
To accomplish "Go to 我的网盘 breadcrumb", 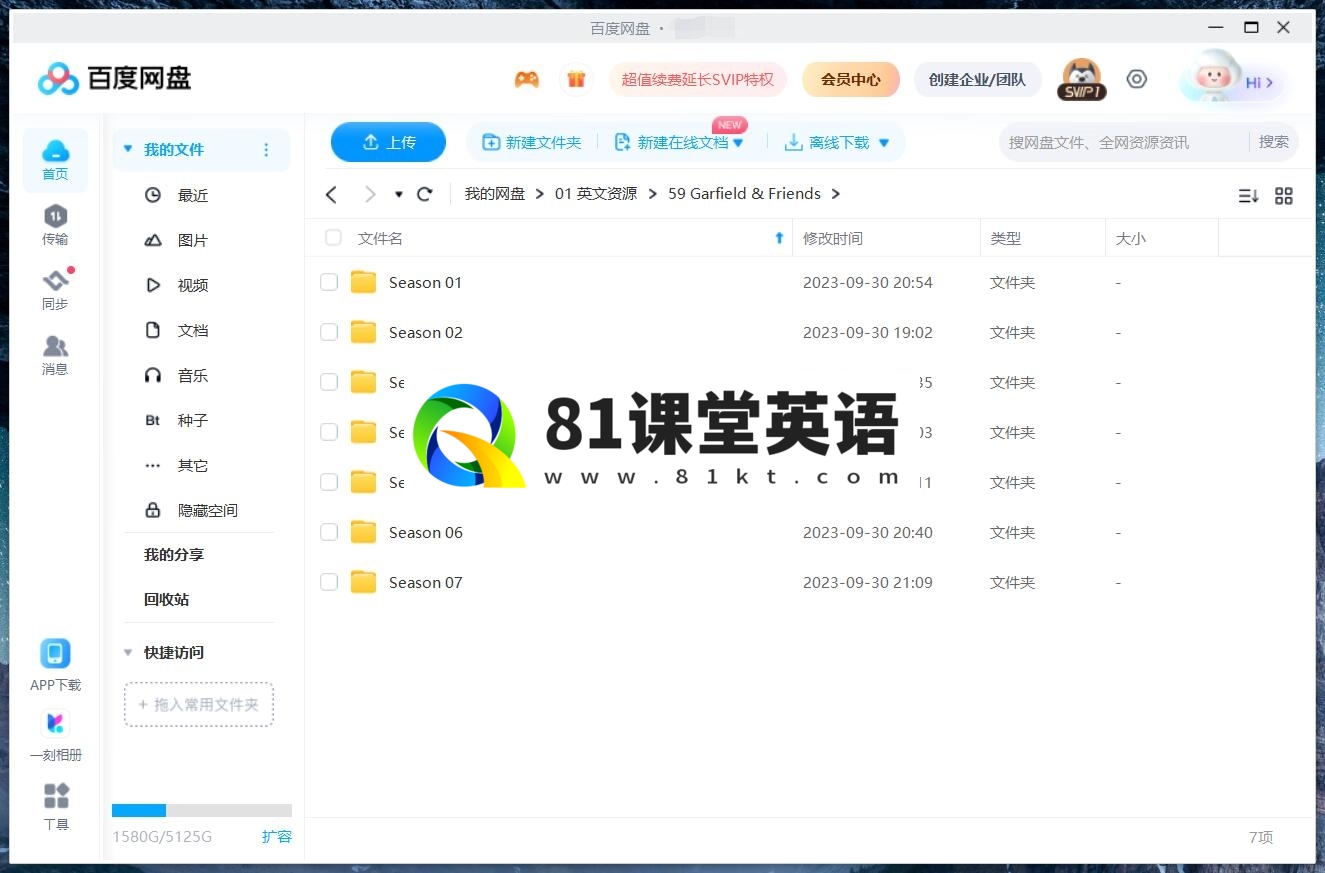I will coord(495,194).
